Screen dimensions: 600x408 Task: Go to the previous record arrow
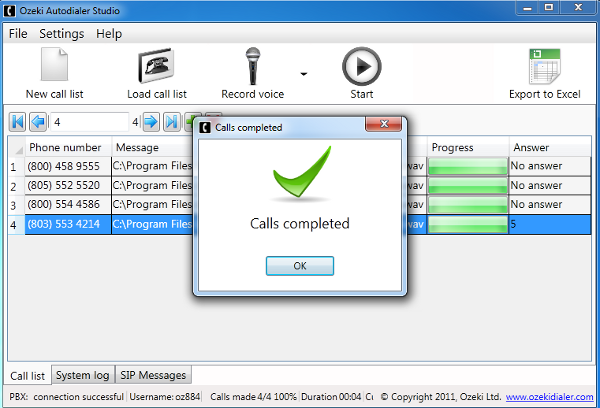pyautogui.click(x=38, y=122)
